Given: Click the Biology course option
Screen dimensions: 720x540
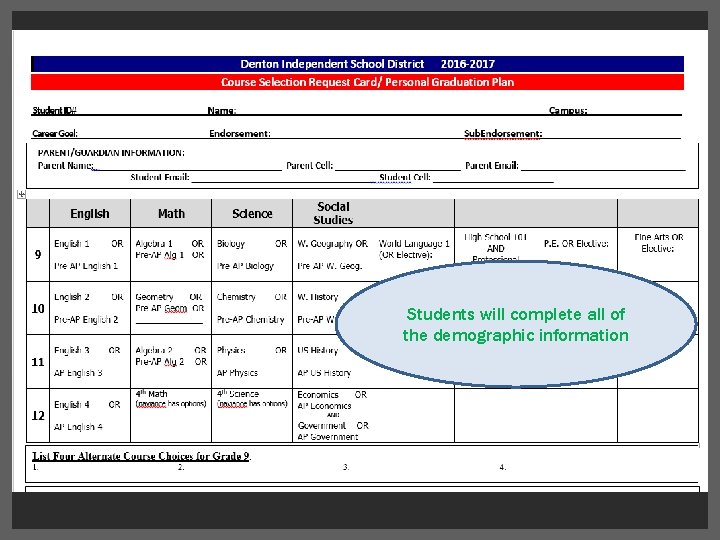Looking at the screenshot, I should coord(231,243).
